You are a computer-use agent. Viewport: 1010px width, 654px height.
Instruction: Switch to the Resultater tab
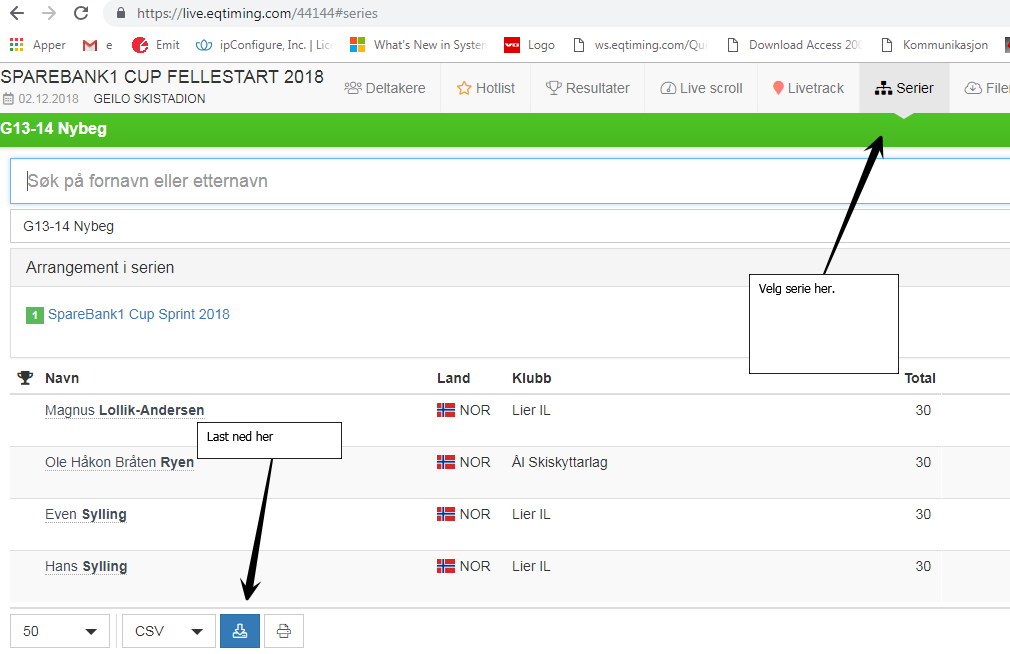(x=587, y=88)
